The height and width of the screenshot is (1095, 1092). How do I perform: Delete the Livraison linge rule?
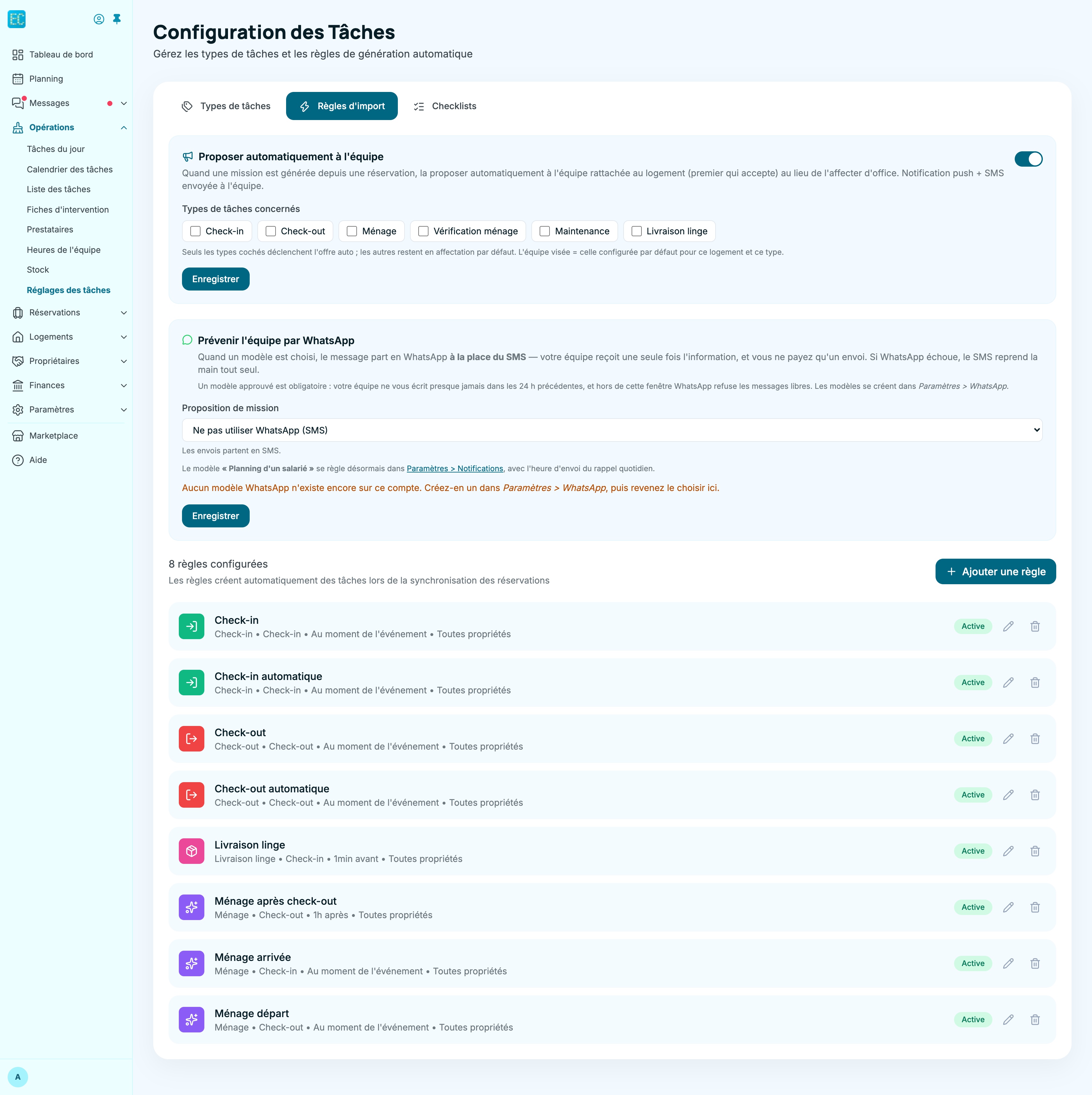click(1035, 851)
